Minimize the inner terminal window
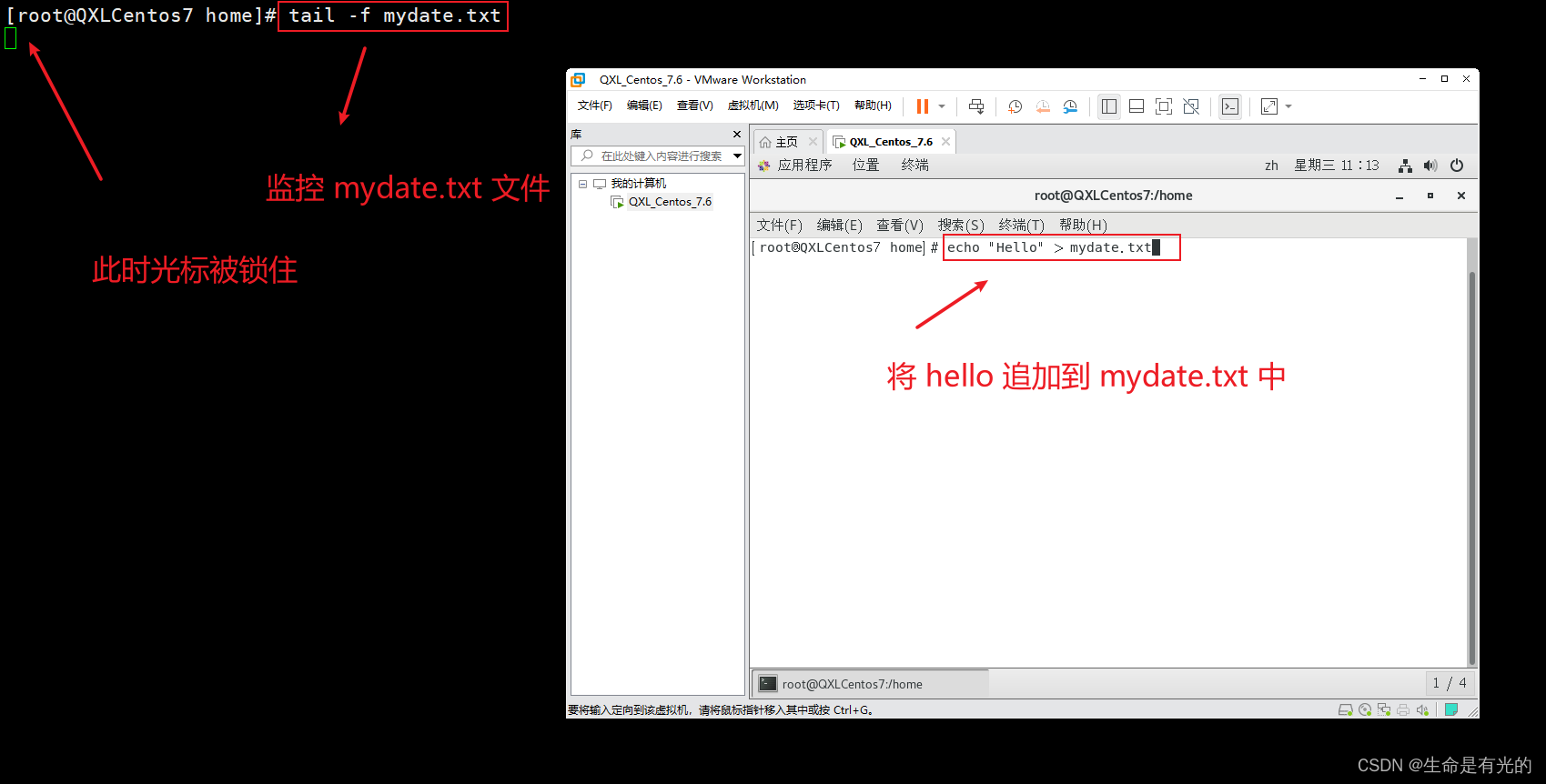1546x784 pixels. pyautogui.click(x=1399, y=196)
